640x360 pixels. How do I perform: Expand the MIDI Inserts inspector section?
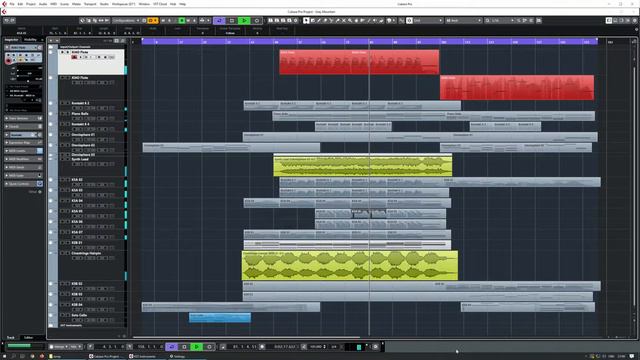[x=23, y=151]
